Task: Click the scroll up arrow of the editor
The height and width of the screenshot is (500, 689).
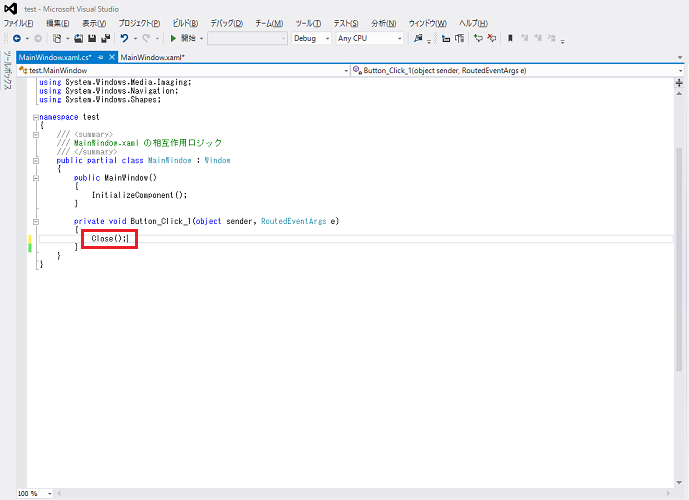Action: pos(679,94)
